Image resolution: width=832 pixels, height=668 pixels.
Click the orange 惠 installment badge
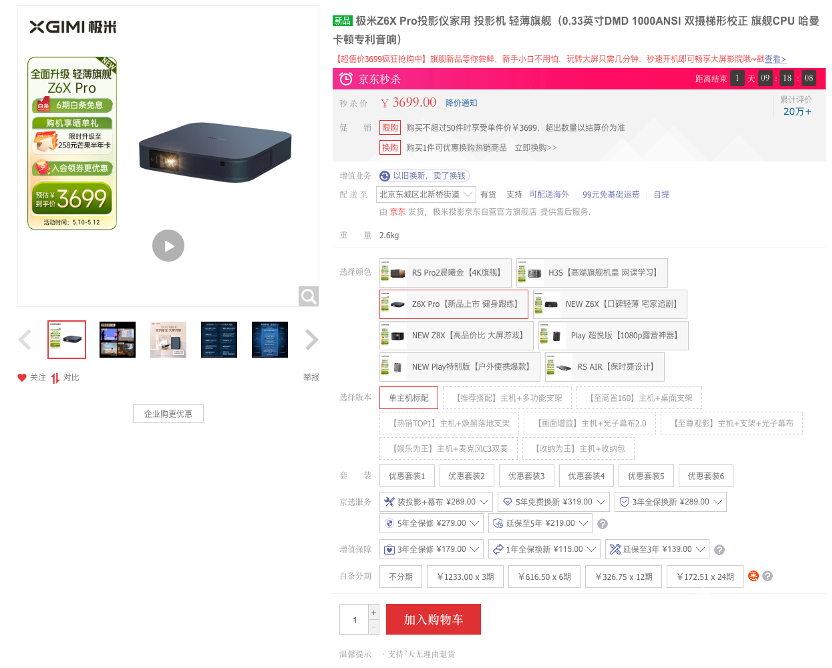(753, 576)
